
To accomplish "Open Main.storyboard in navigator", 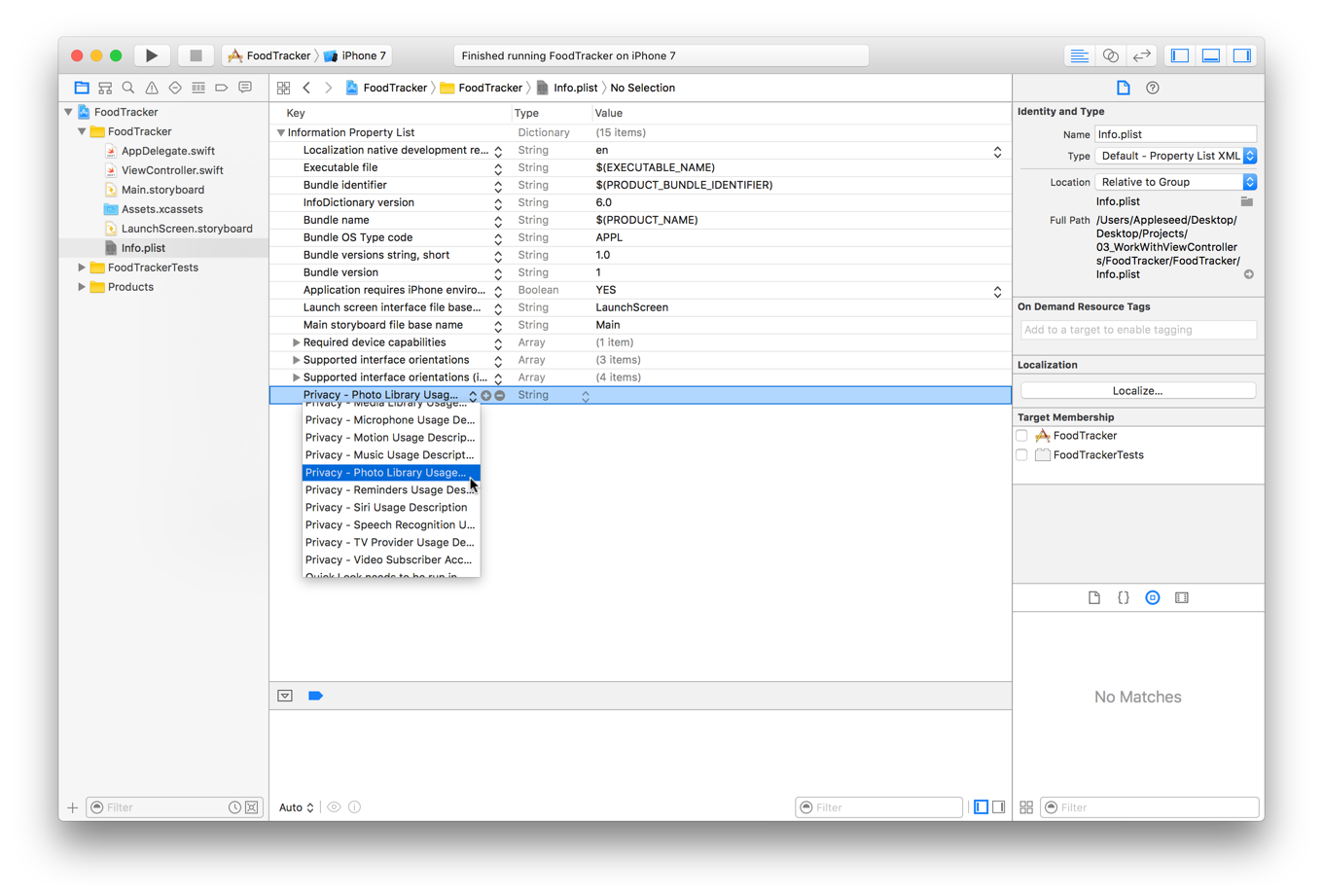I will (x=162, y=190).
